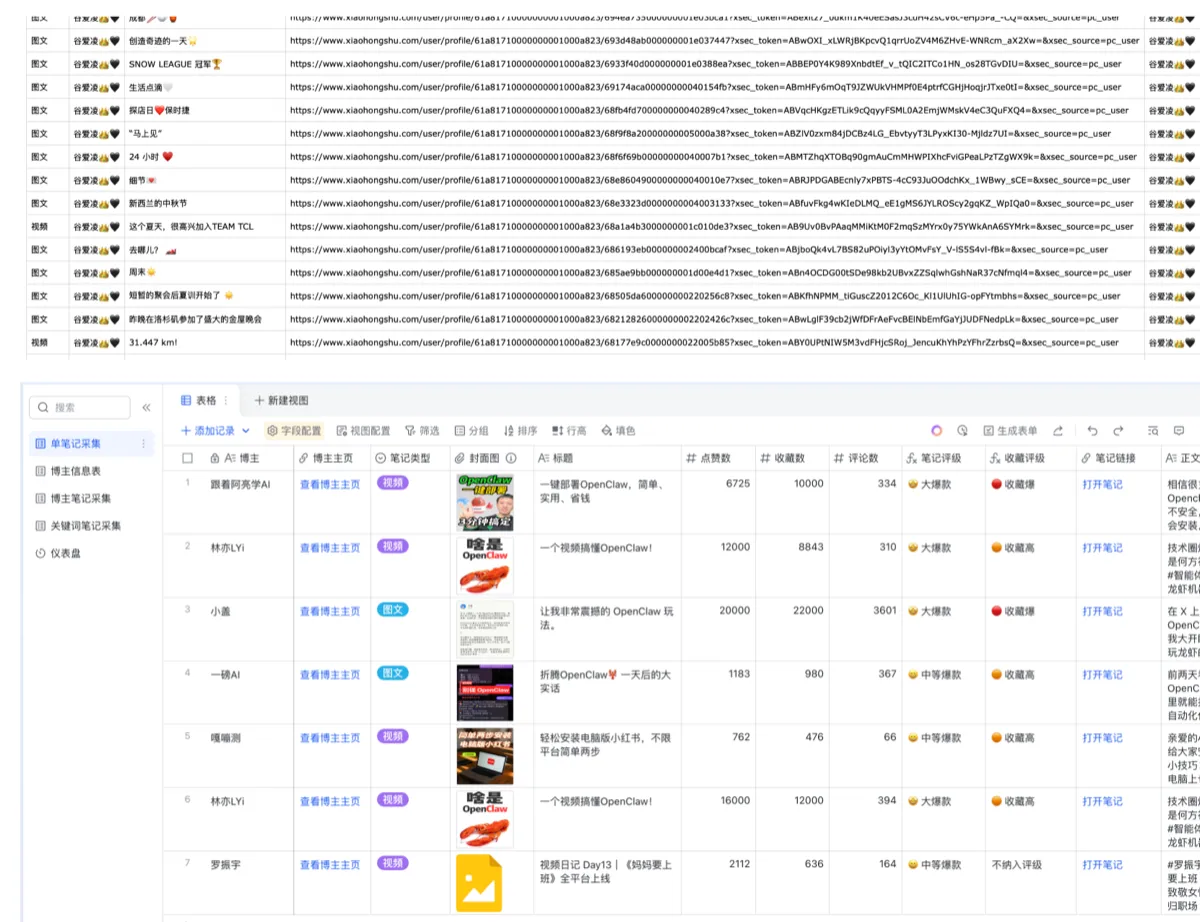Open cover thumbnail in 一磅AI row
The height and width of the screenshot is (922, 1200).
[485, 693]
